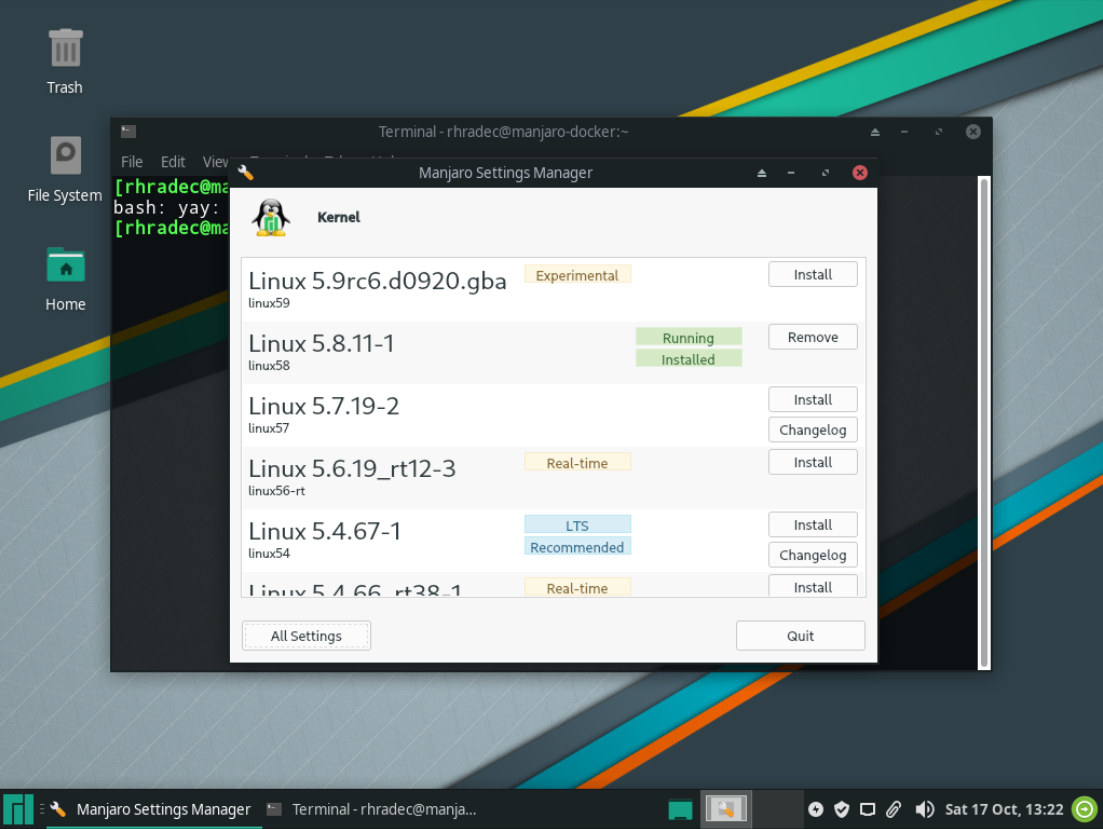
Task: Close the Terminal window
Action: [x=973, y=132]
